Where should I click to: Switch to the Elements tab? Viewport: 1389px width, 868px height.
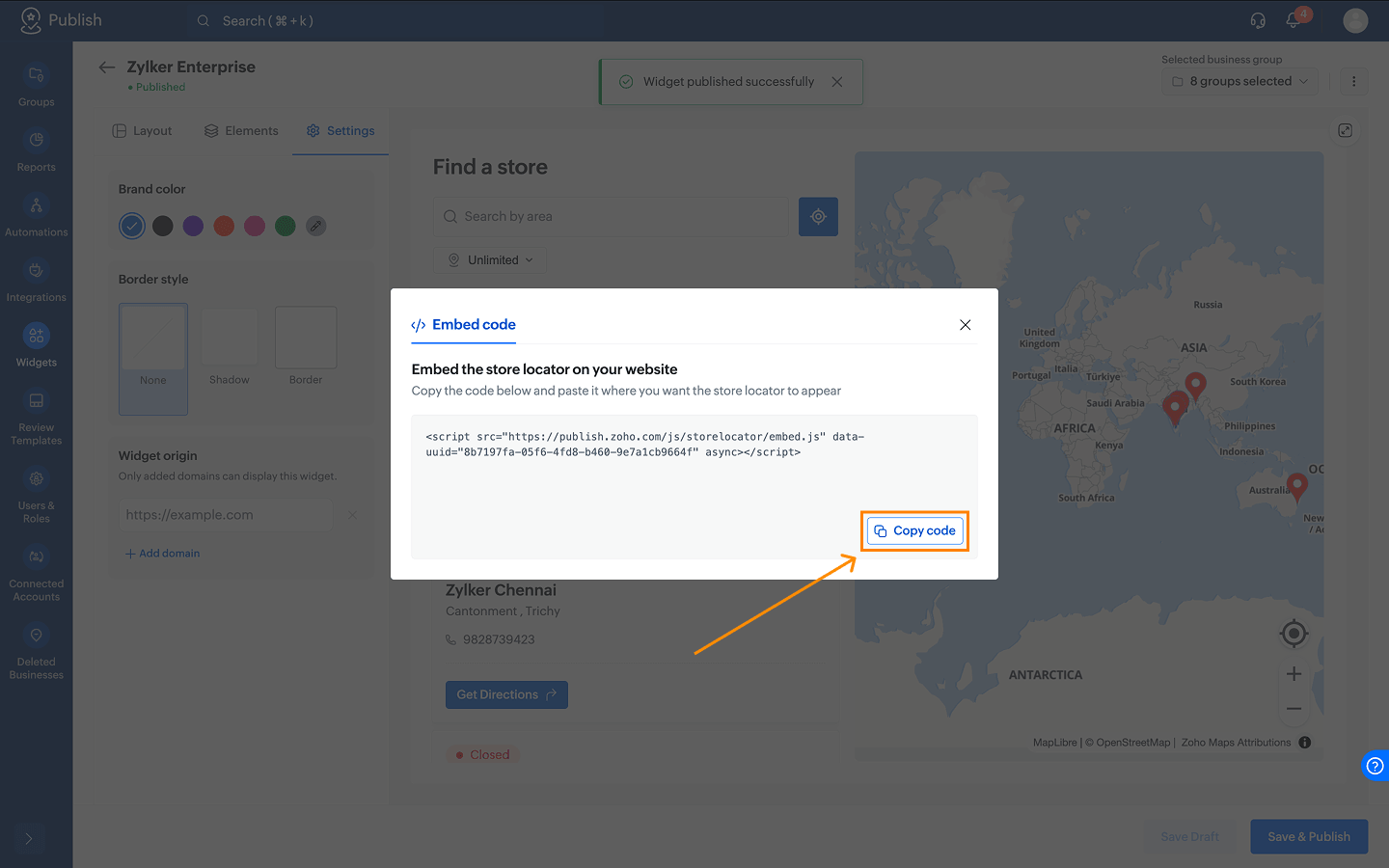(241, 131)
